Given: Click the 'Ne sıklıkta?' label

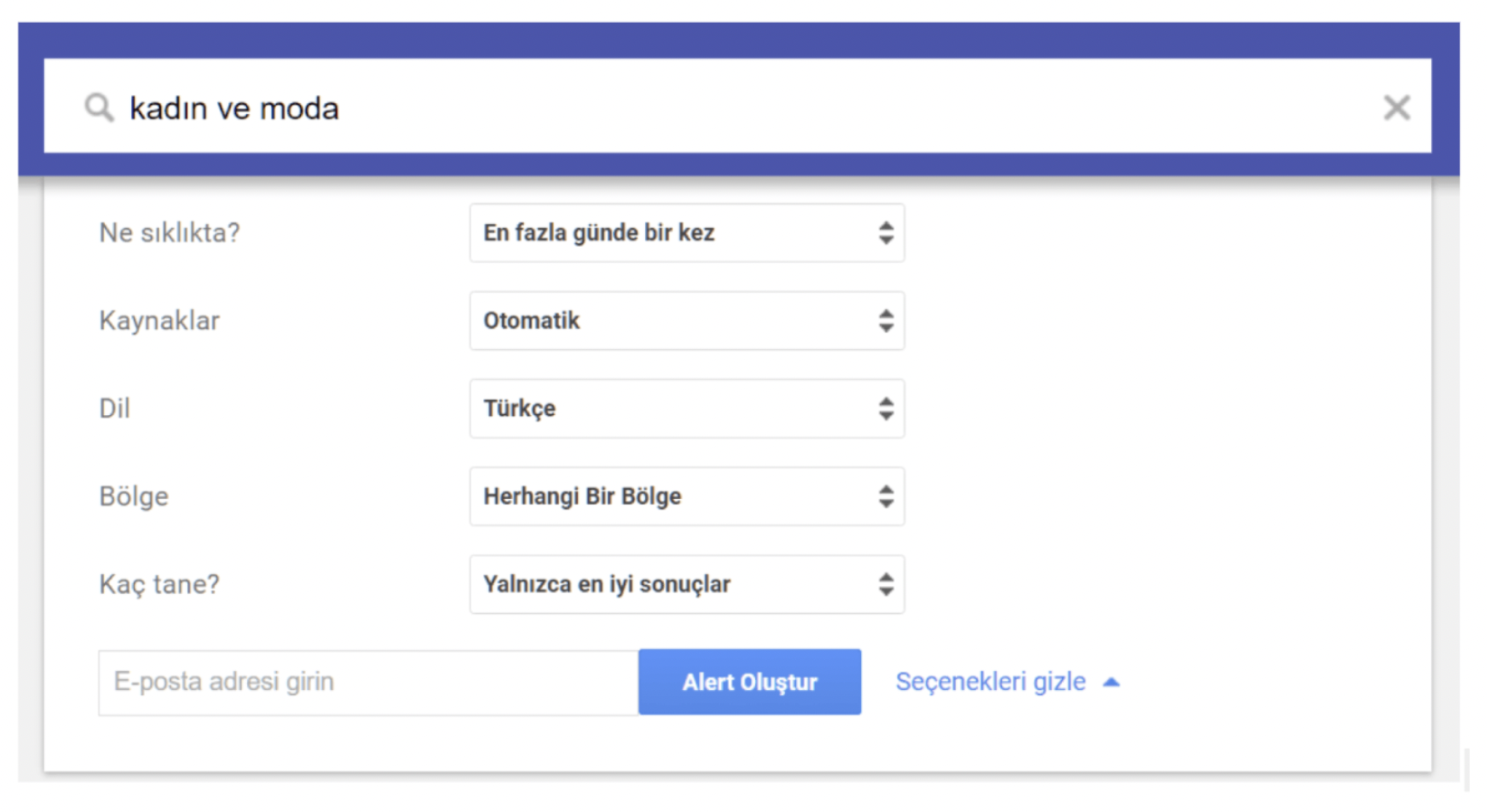Looking at the screenshot, I should click(x=169, y=233).
